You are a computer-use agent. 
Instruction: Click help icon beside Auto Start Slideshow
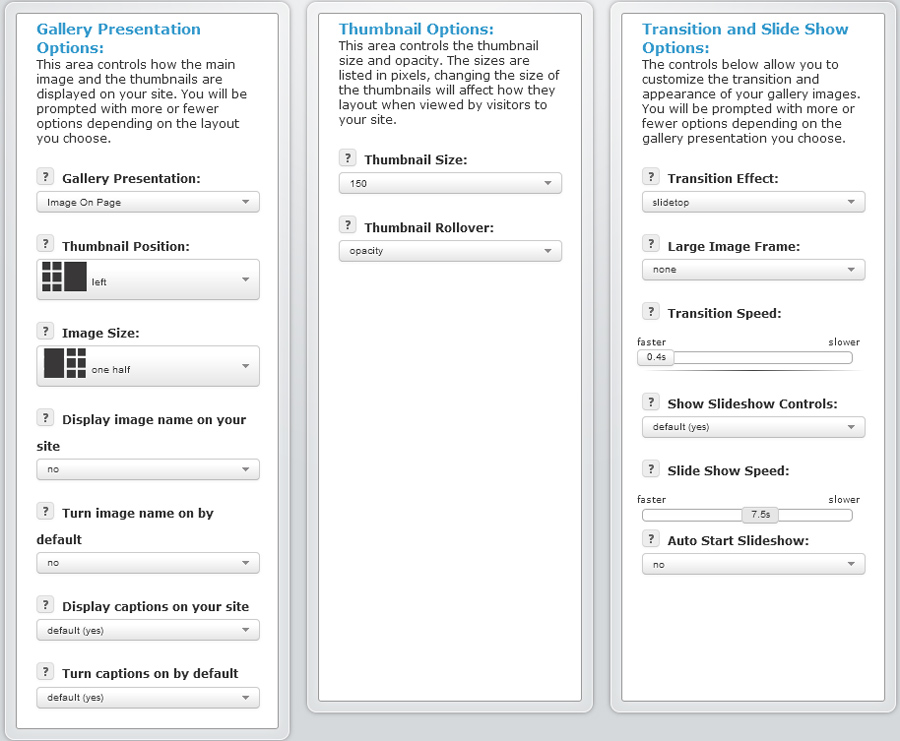[x=650, y=539]
